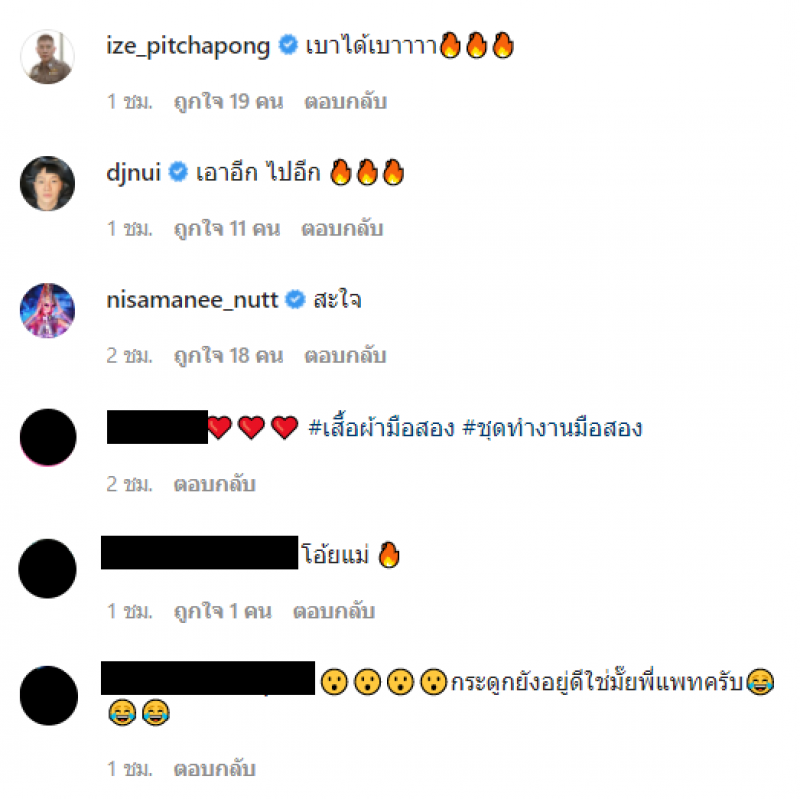800x799 pixels.
Task: Reply to the กระดูกยังอยู่ดี comment
Action: (214, 769)
